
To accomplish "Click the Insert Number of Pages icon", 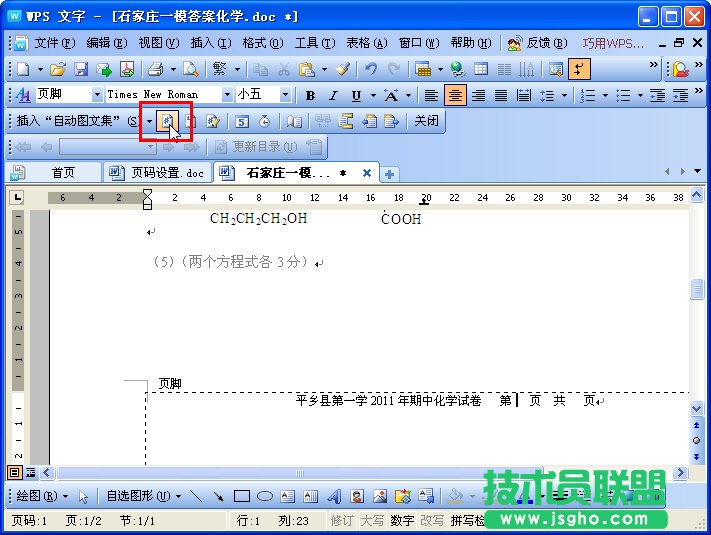I will pyautogui.click(x=191, y=122).
